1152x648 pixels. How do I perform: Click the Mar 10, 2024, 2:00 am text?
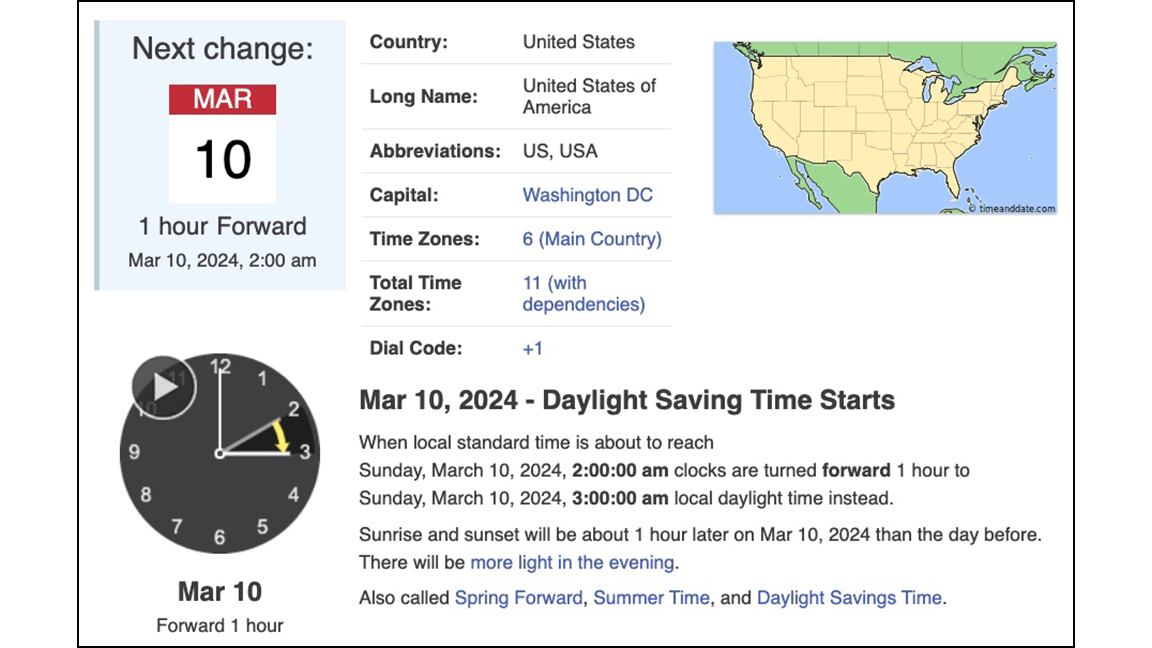point(220,259)
